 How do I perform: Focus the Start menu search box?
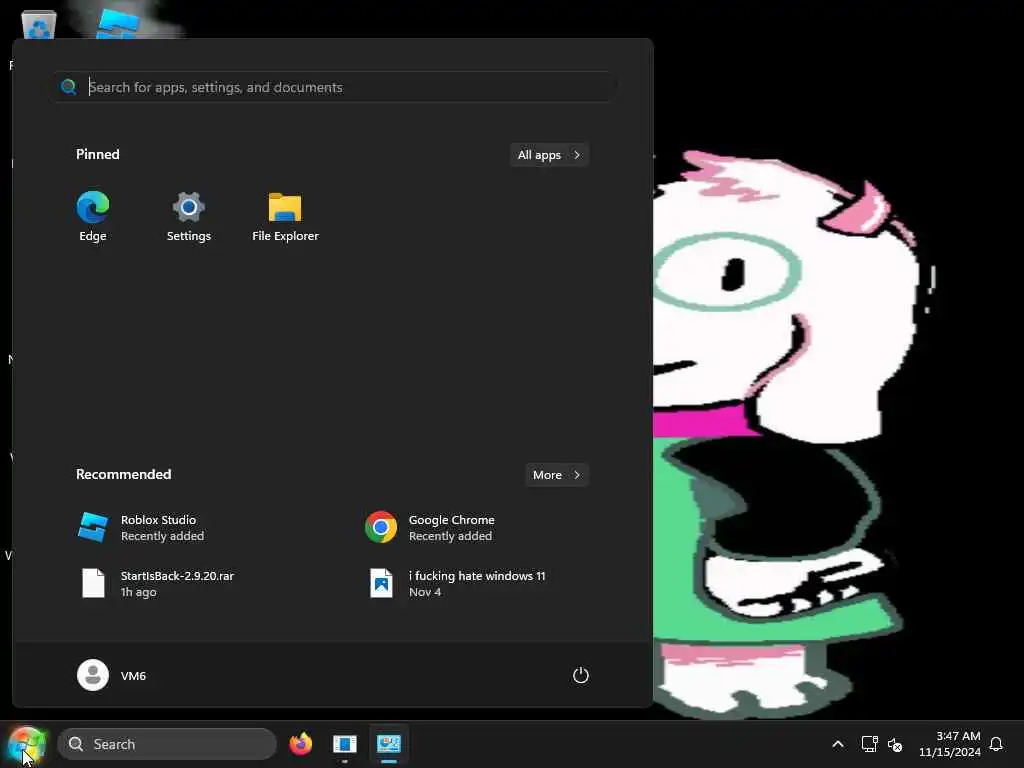click(x=334, y=87)
